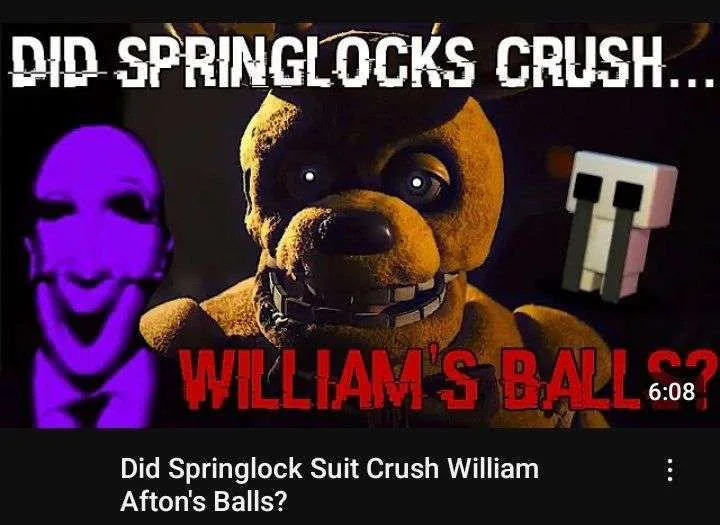
Task: Click the white word SPRINGLOCKS in thumbnail
Action: (x=296, y=61)
